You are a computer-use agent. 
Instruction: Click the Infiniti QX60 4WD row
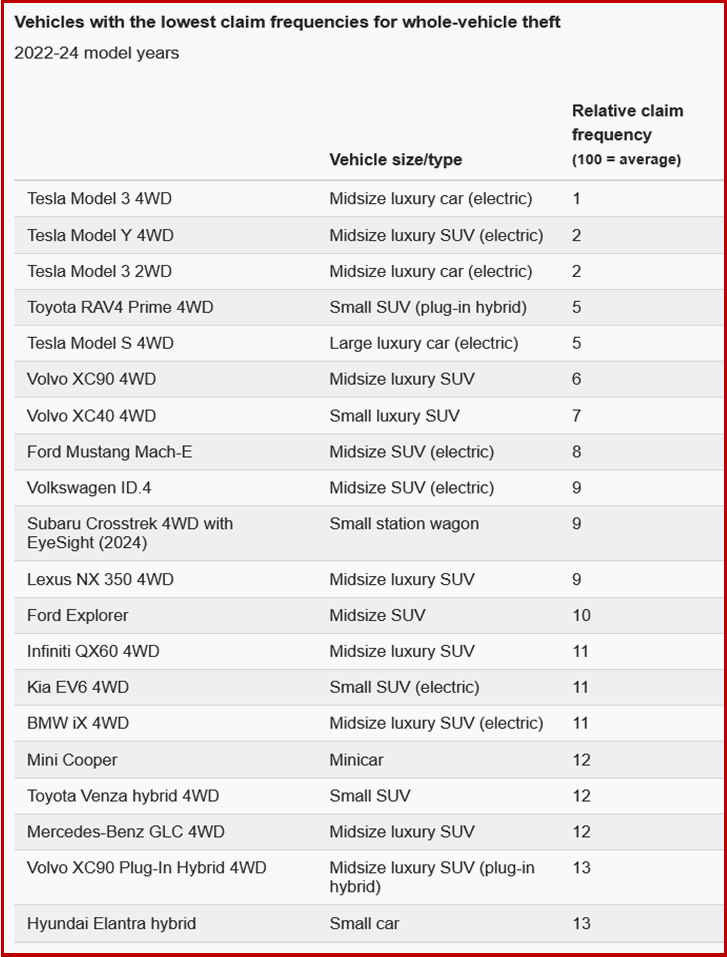click(x=93, y=651)
